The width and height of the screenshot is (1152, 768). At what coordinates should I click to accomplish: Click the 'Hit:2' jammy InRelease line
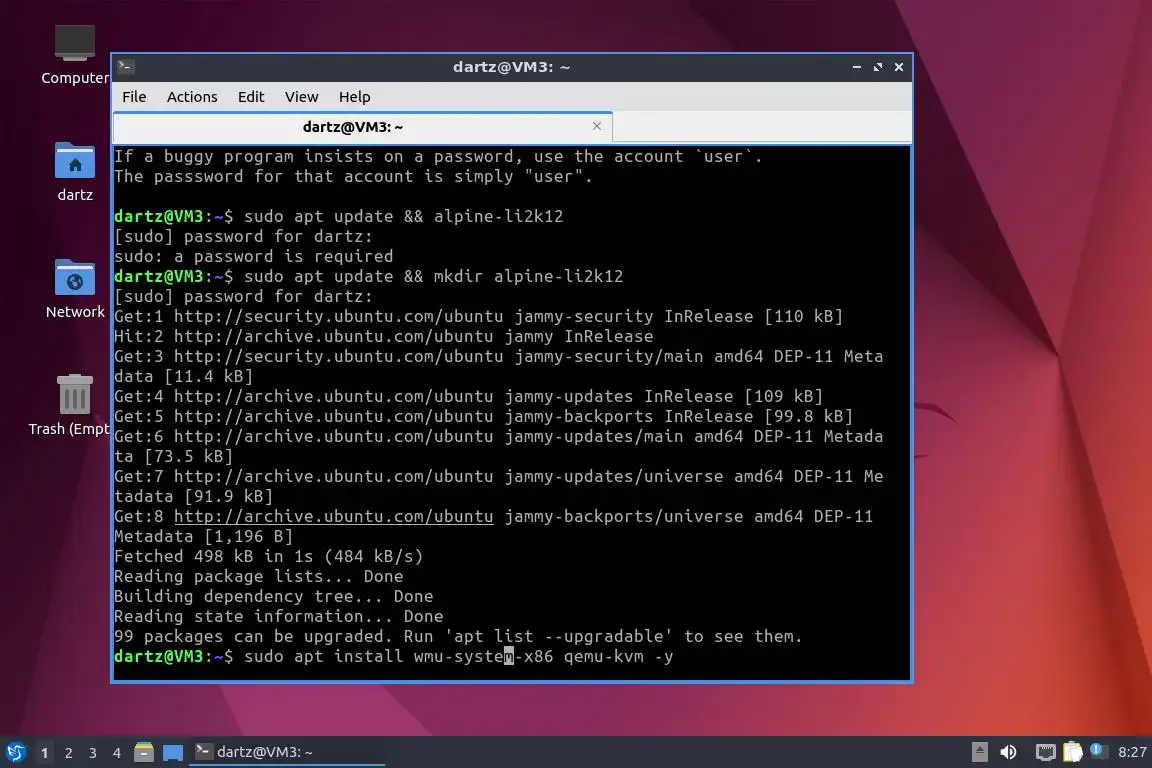point(384,337)
